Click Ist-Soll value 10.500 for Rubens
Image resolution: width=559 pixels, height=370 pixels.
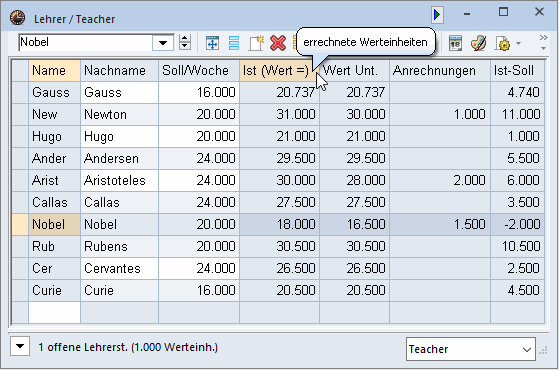pyautogui.click(x=517, y=247)
